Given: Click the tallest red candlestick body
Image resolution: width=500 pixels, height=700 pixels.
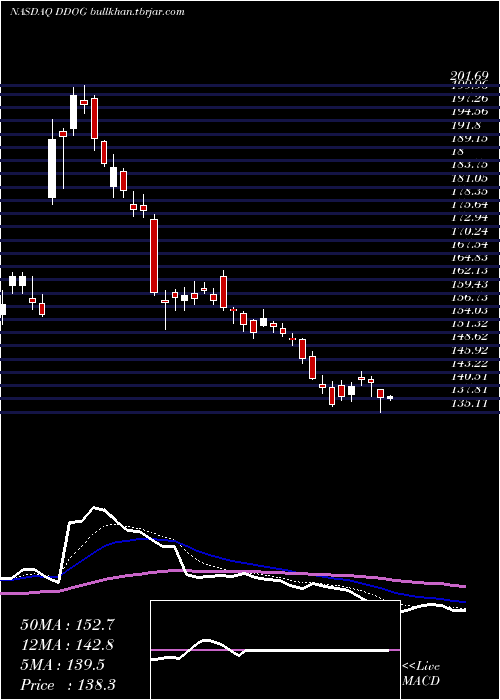Looking at the screenshot, I should (154, 256).
